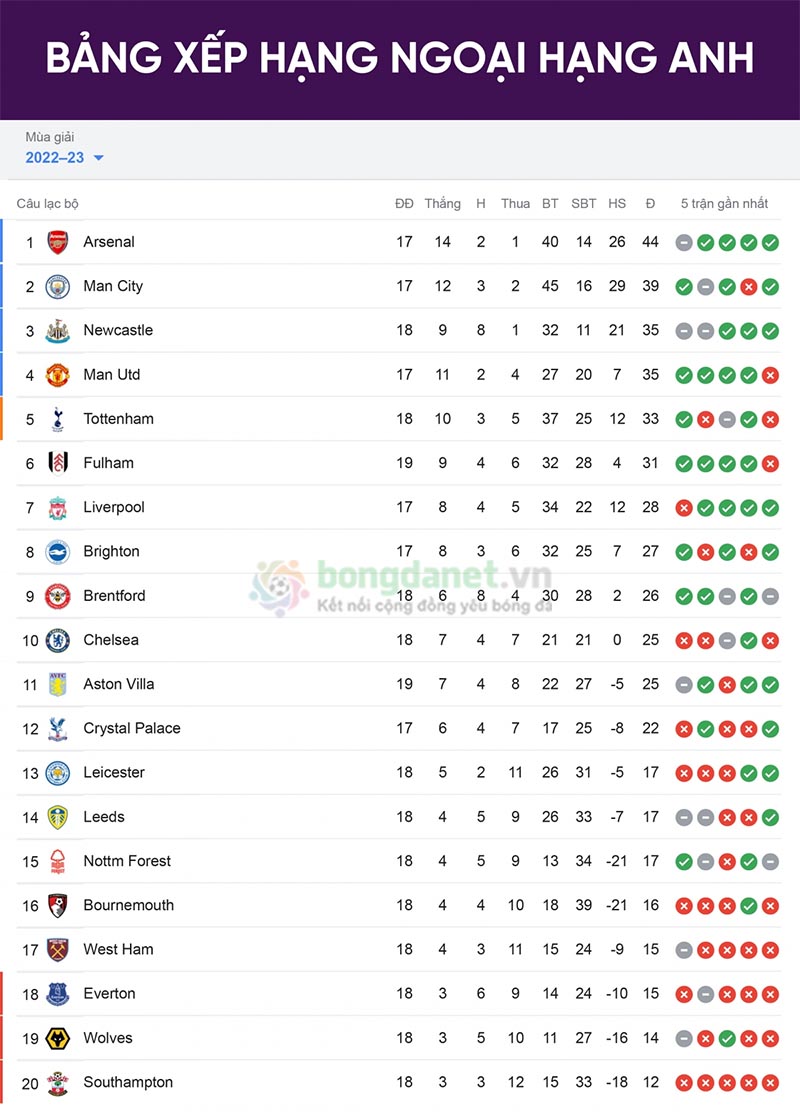Click the Mùa giải season selector label
800x1119 pixels.
click(50, 137)
